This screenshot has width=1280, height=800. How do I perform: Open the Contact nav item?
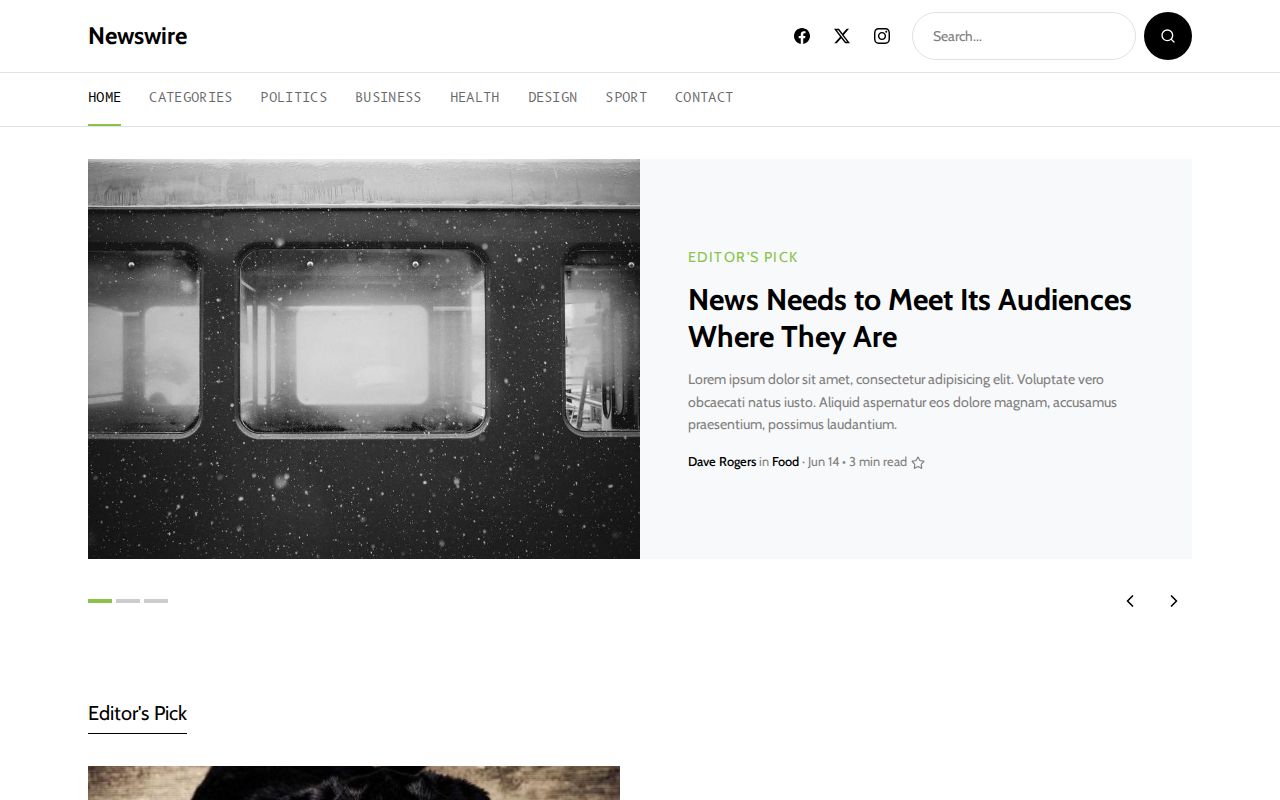coord(704,97)
